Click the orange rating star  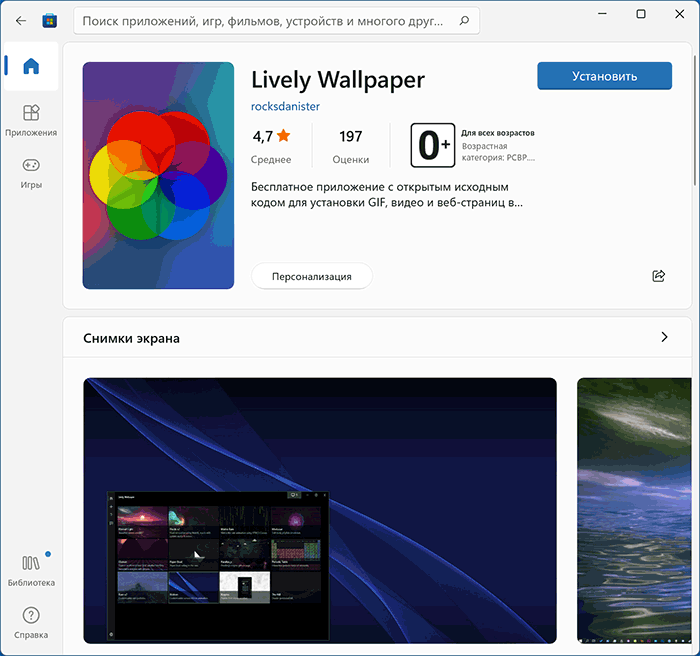[283, 135]
